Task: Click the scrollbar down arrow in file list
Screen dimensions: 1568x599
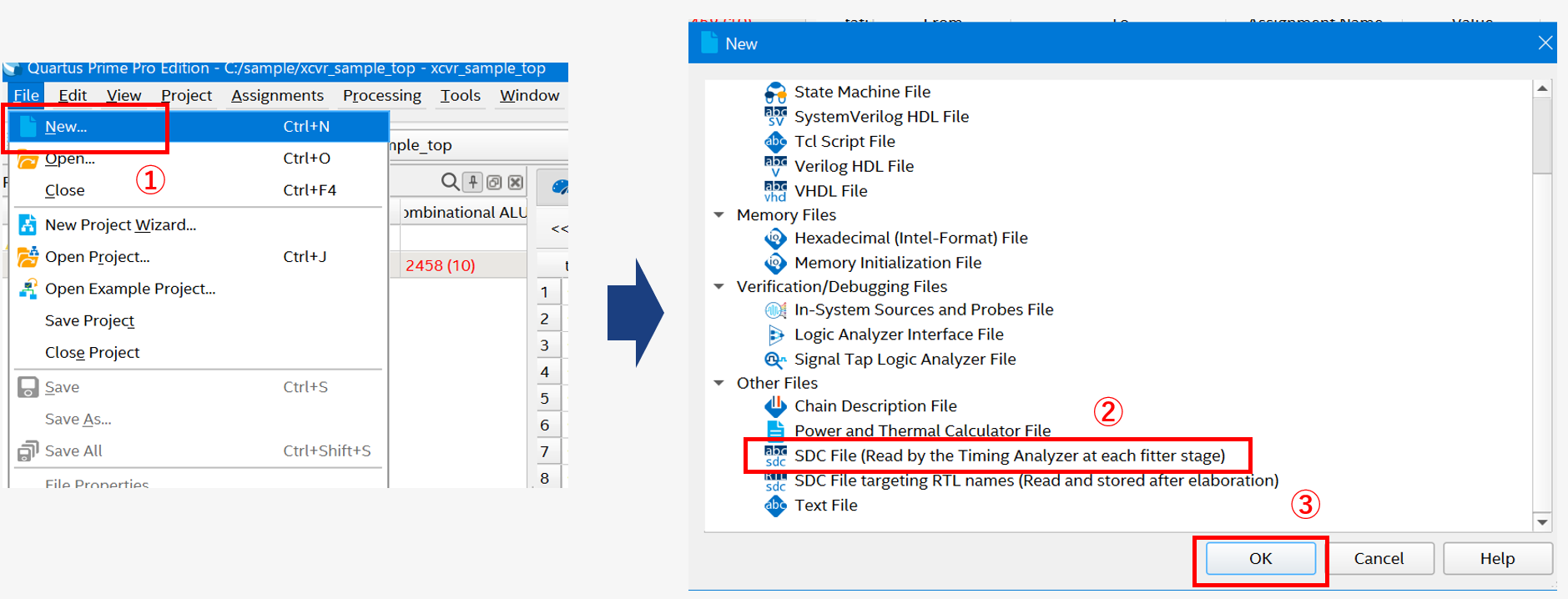Action: pyautogui.click(x=1542, y=522)
